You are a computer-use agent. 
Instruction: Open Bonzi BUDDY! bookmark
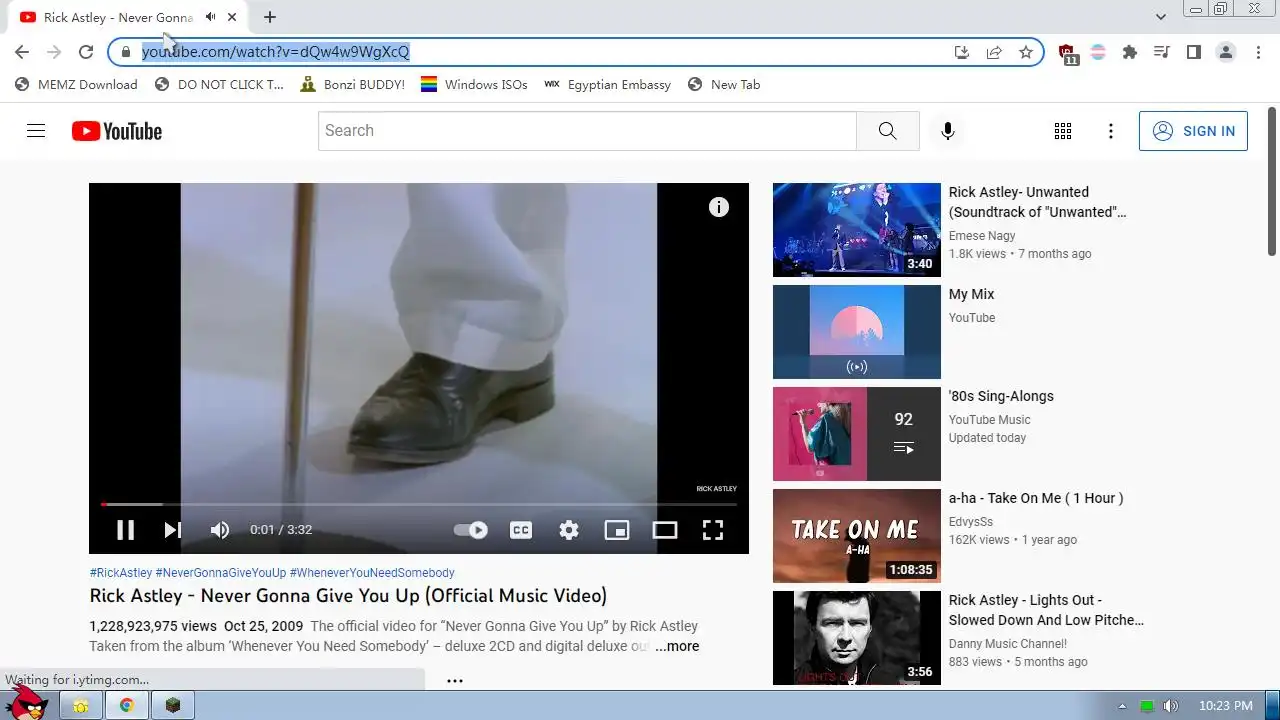(x=353, y=85)
